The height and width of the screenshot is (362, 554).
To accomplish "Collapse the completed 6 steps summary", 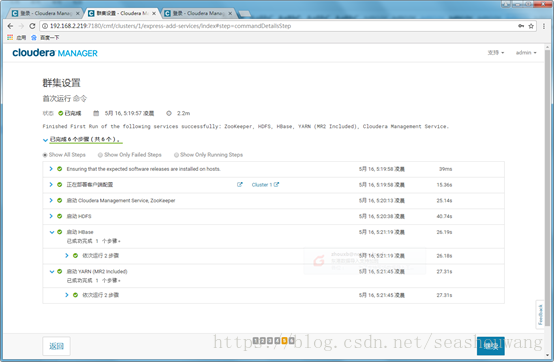I will pos(45,140).
